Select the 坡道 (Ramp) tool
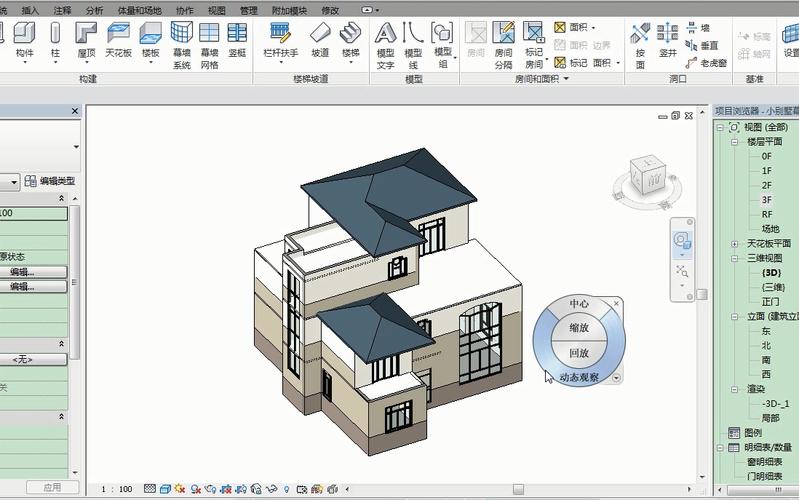 coord(320,40)
